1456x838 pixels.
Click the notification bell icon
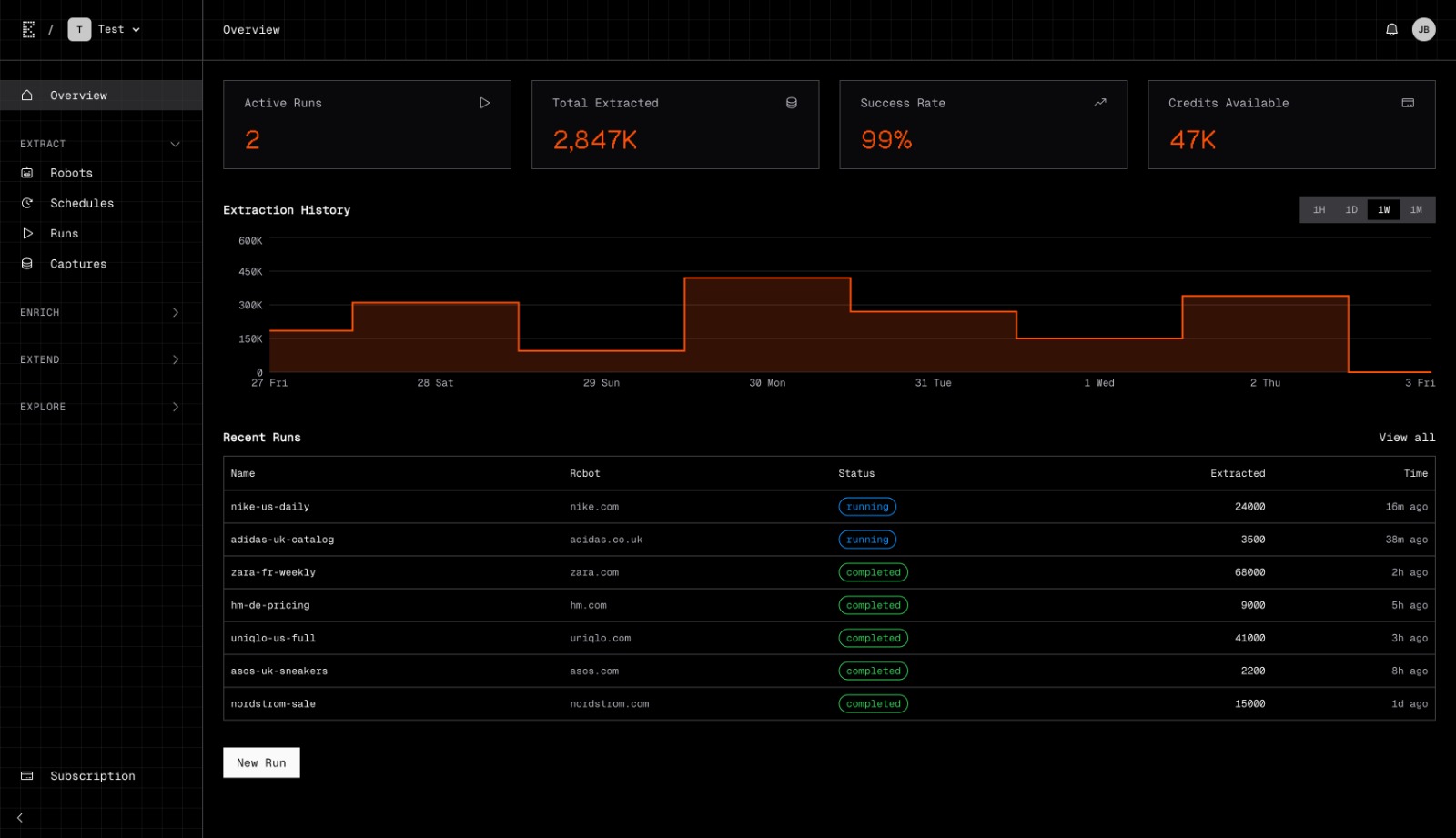(x=1391, y=30)
